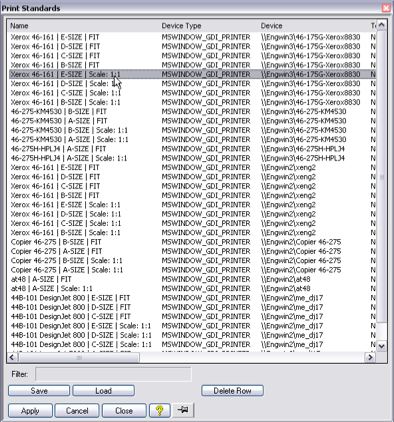
Task: Click the horizontal scrollbar left arrow
Action: tap(12, 357)
